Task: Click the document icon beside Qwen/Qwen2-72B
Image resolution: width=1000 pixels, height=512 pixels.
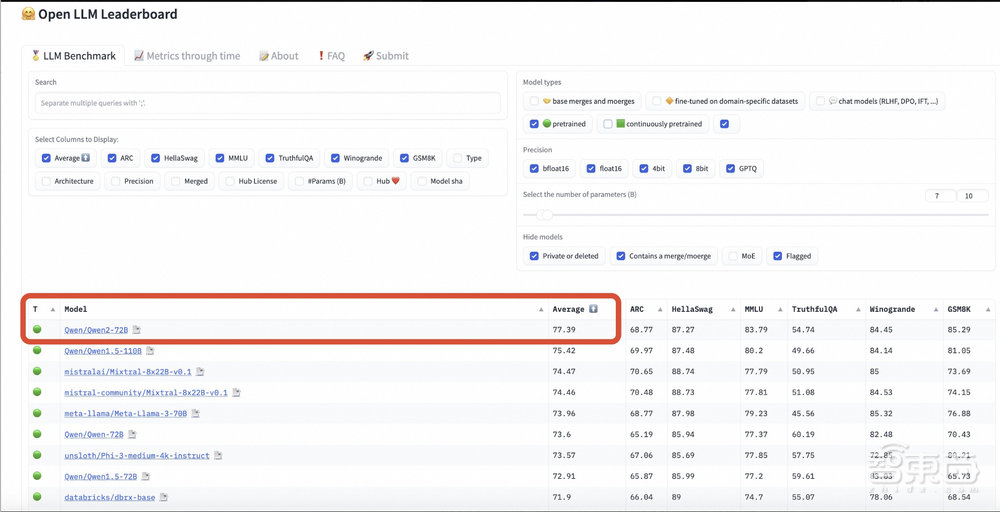Action: [x=137, y=330]
